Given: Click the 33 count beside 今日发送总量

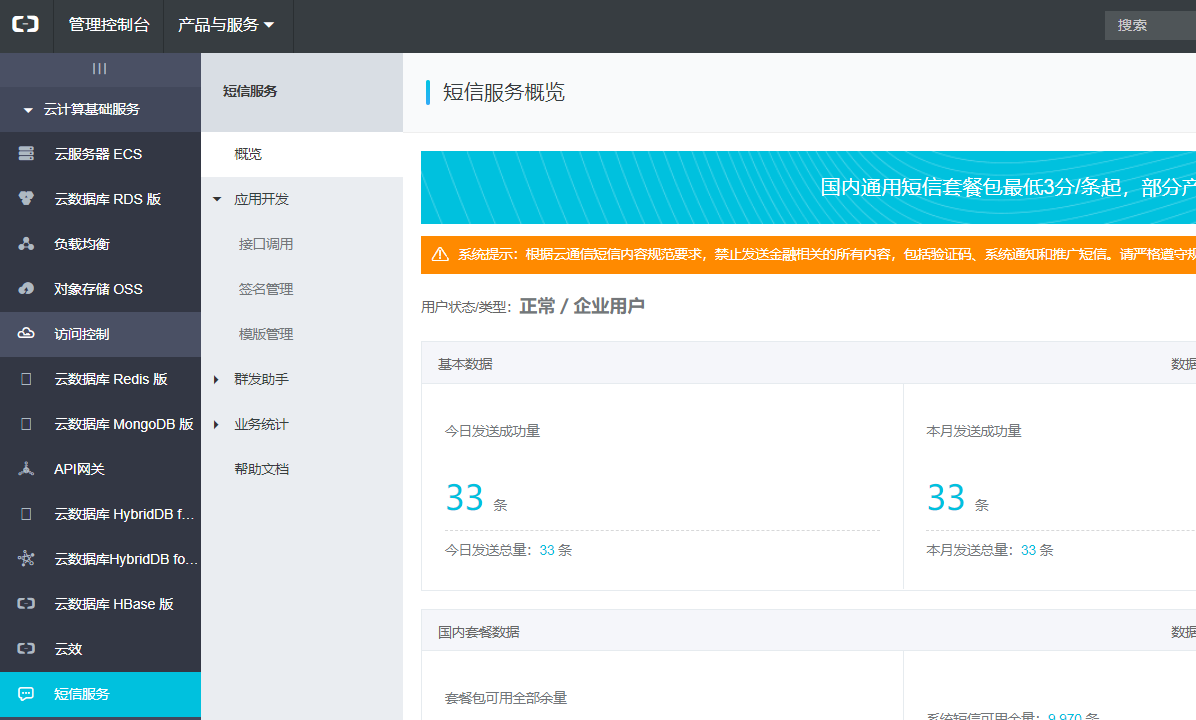Looking at the screenshot, I should point(547,550).
